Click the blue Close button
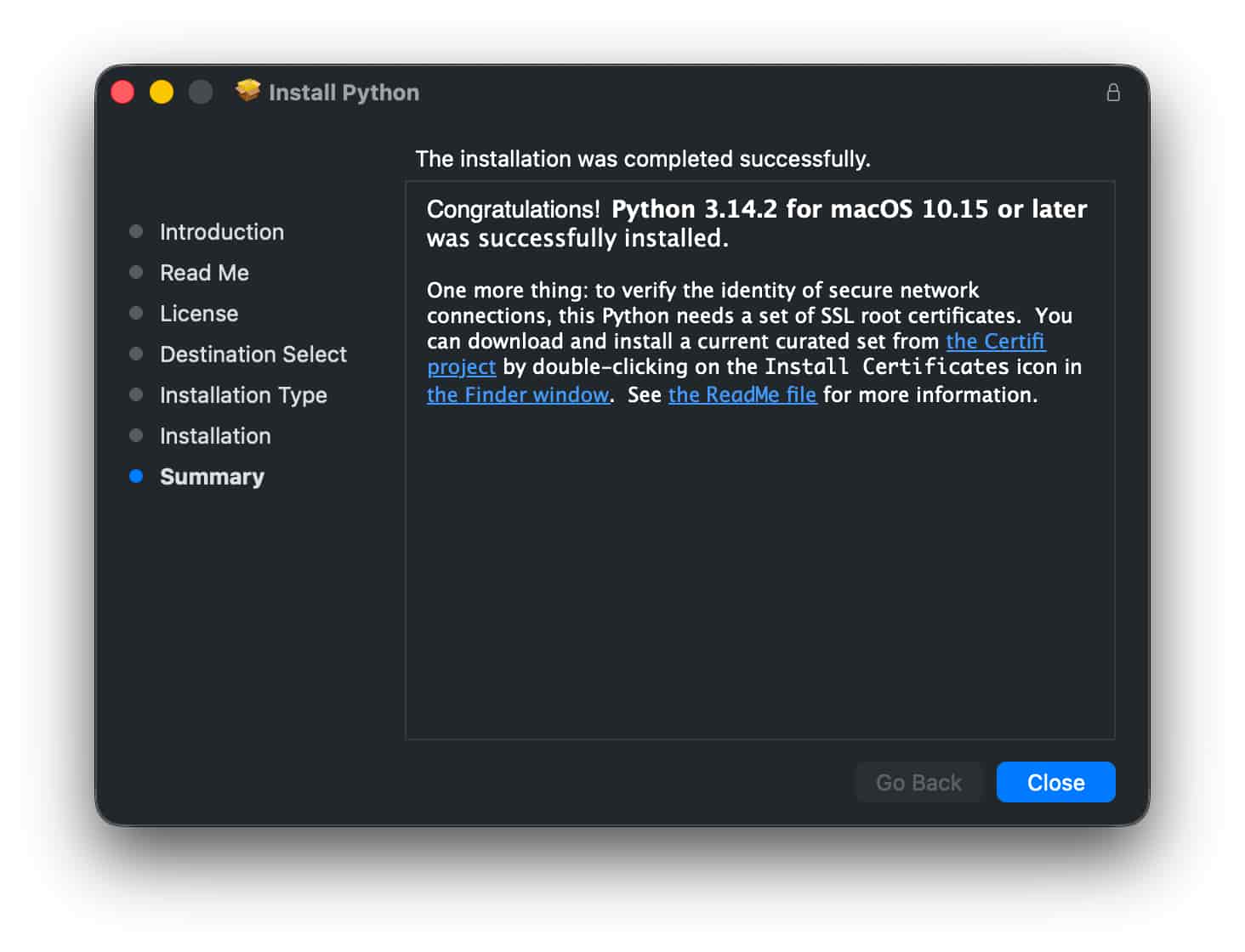The image size is (1245, 952). pos(1055,782)
